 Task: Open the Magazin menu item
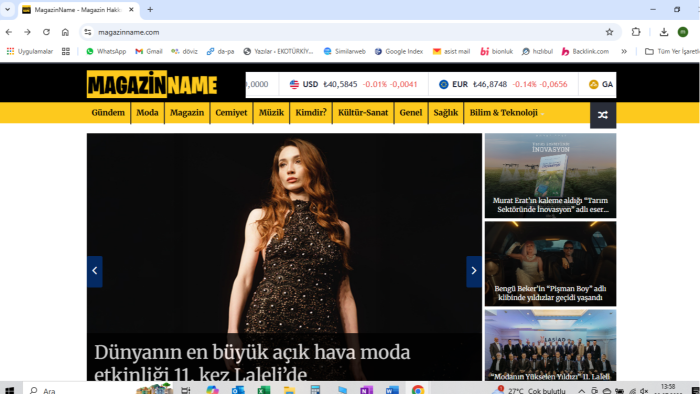click(187, 112)
